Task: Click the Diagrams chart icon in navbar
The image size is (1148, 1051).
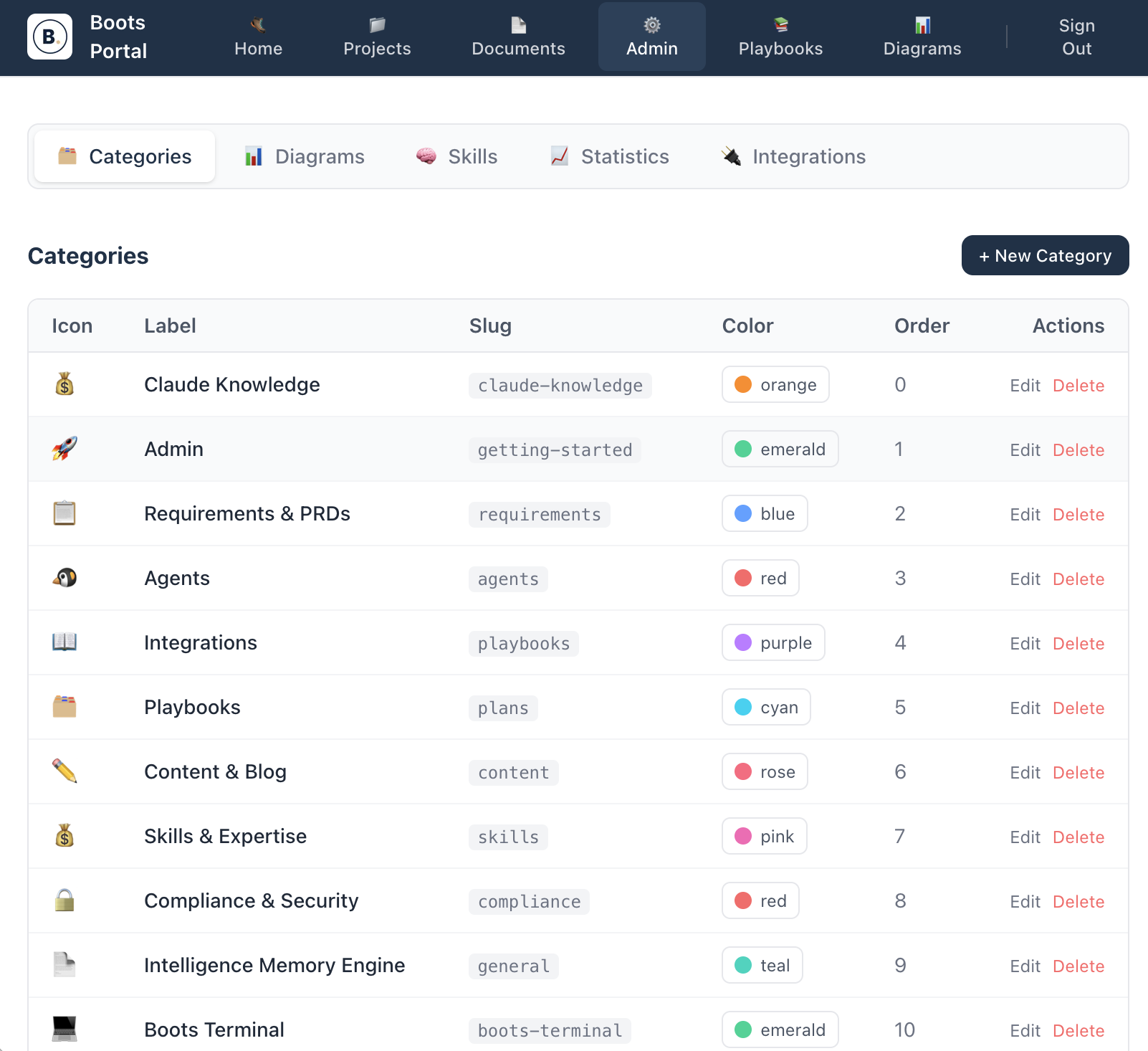Action: pyautogui.click(x=922, y=25)
